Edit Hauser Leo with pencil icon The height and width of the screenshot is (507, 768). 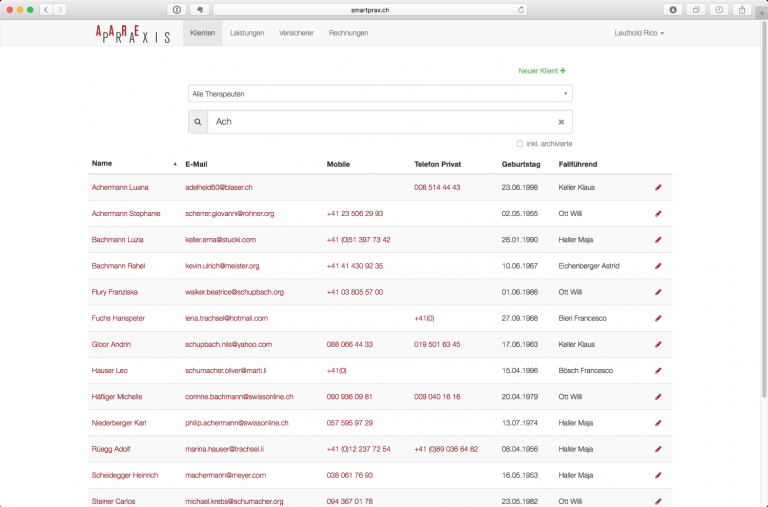658,371
